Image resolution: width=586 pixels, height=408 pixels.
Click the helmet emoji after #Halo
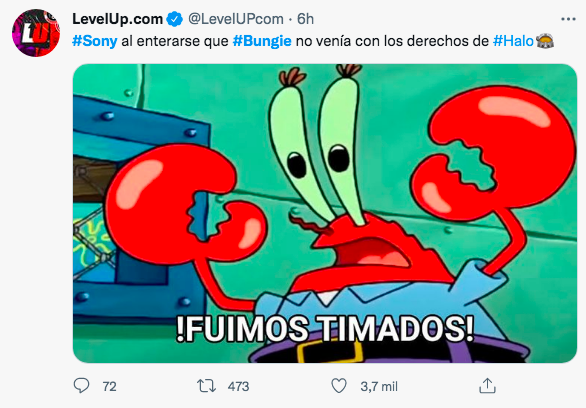[545, 41]
